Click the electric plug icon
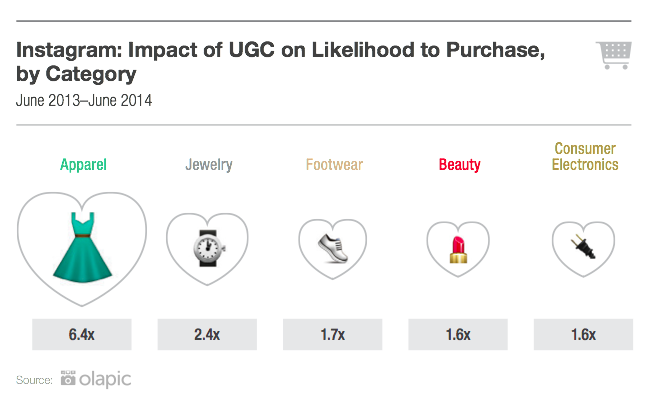 (584, 247)
